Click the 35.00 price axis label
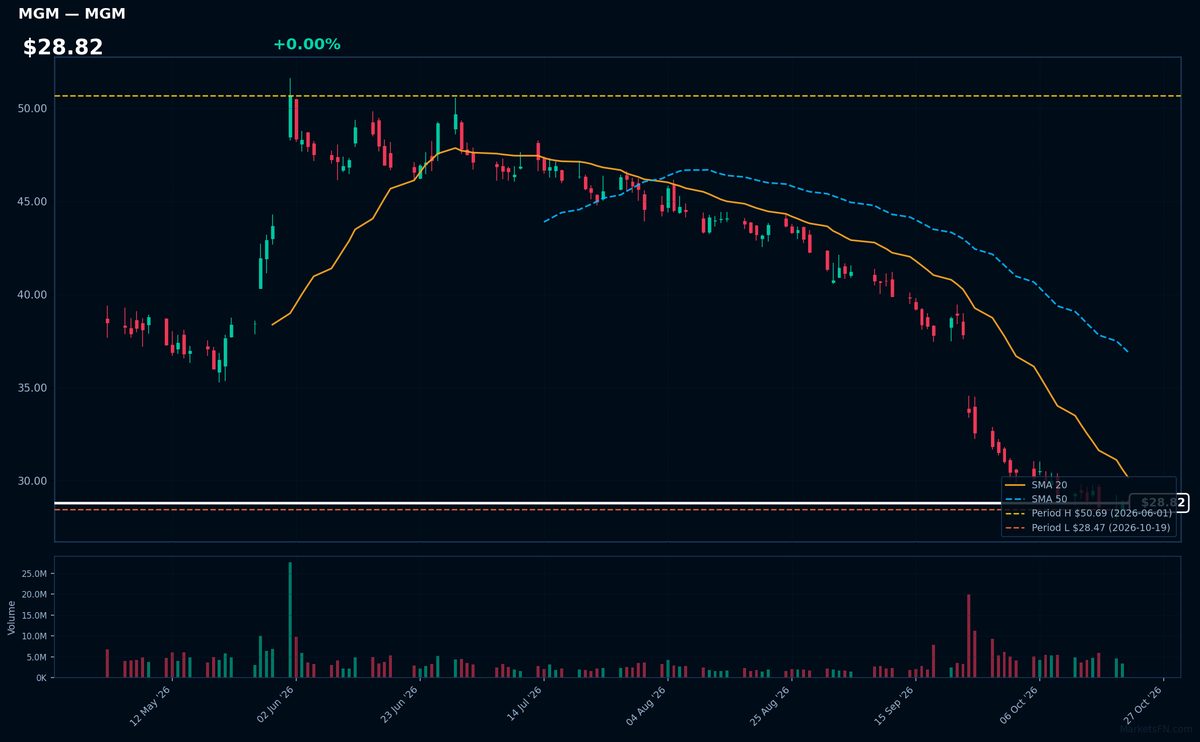 (x=33, y=387)
